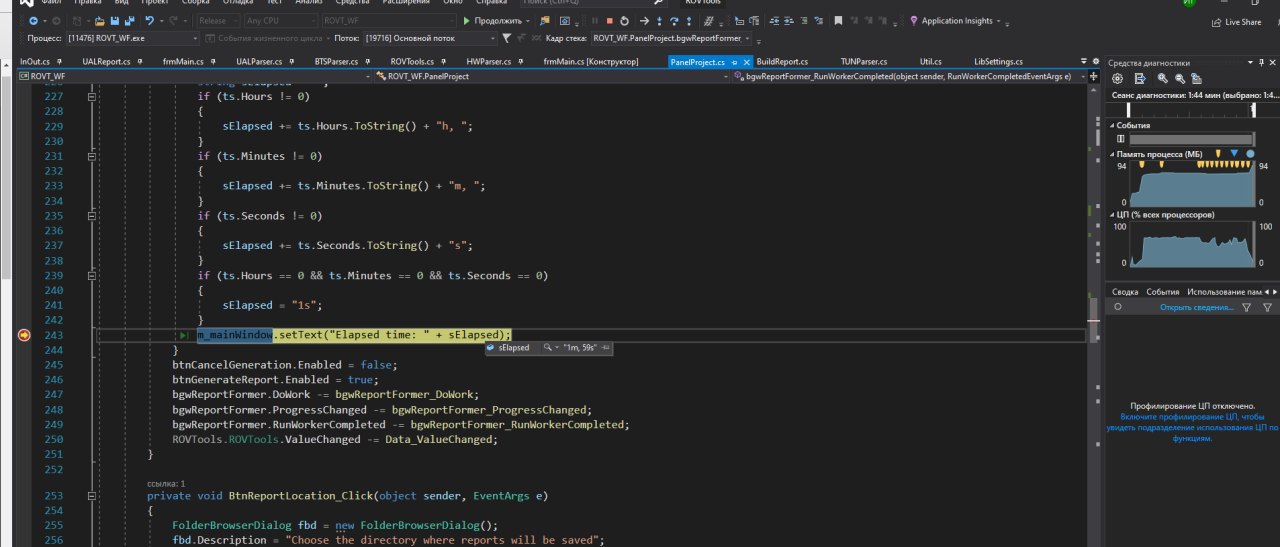This screenshot has height=547, width=1280.
Task: Restart debugging with circular arrow icon
Action: click(624, 21)
